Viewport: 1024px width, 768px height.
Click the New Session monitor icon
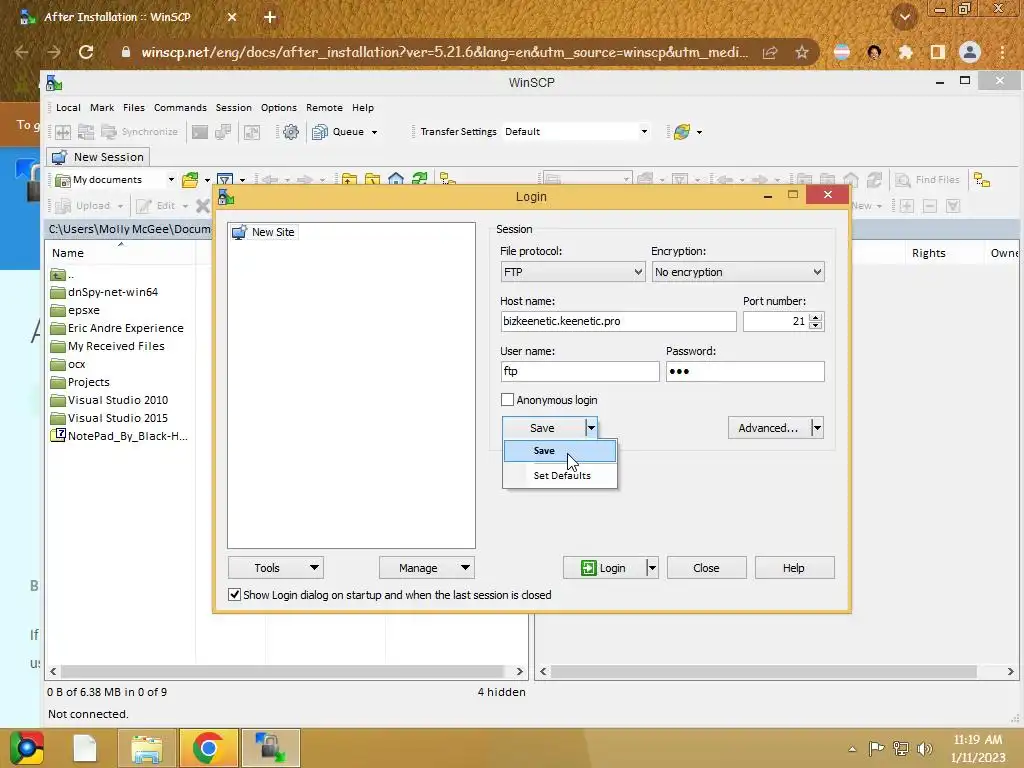point(59,157)
